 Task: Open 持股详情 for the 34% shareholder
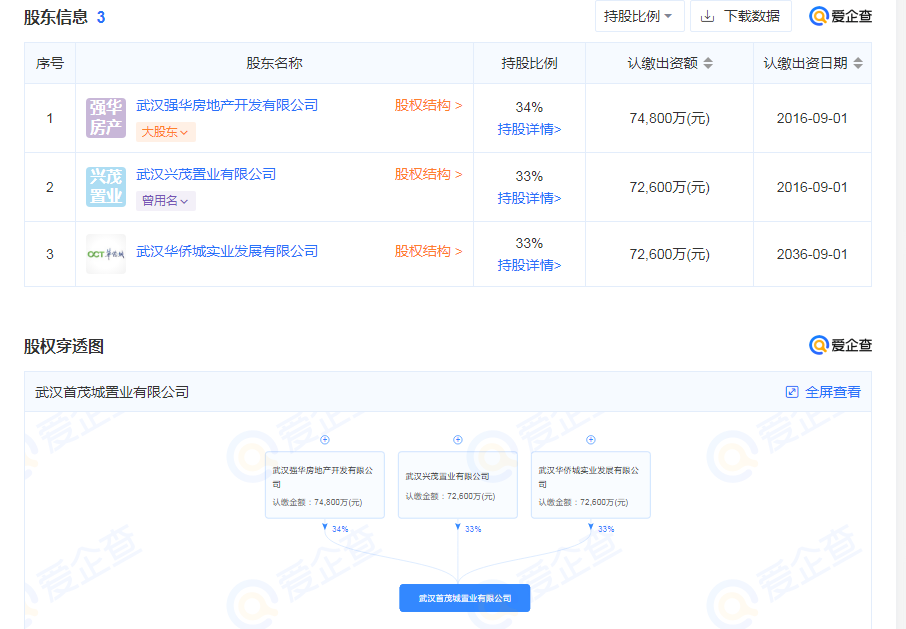(529, 129)
